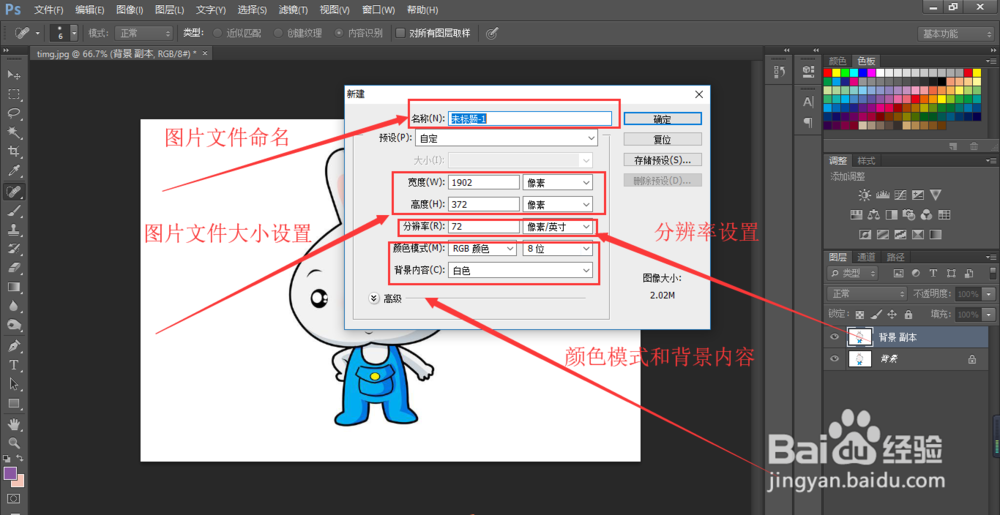Viewport: 1000px width, 515px height.
Task: Add a Vibrance adjustment triangle icon
Action: coord(936,195)
